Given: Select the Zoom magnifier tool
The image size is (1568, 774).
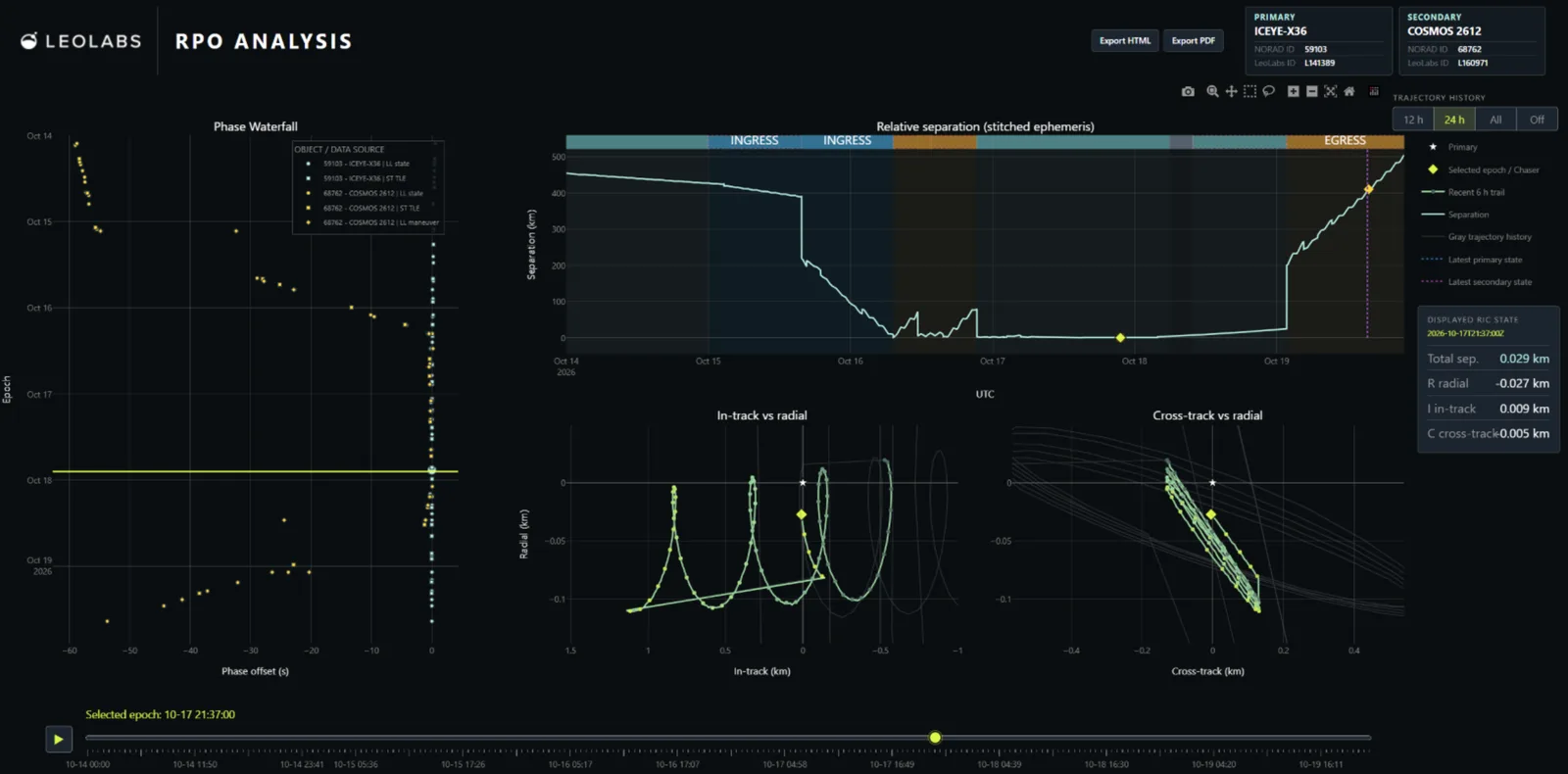Looking at the screenshot, I should click(x=1212, y=91).
